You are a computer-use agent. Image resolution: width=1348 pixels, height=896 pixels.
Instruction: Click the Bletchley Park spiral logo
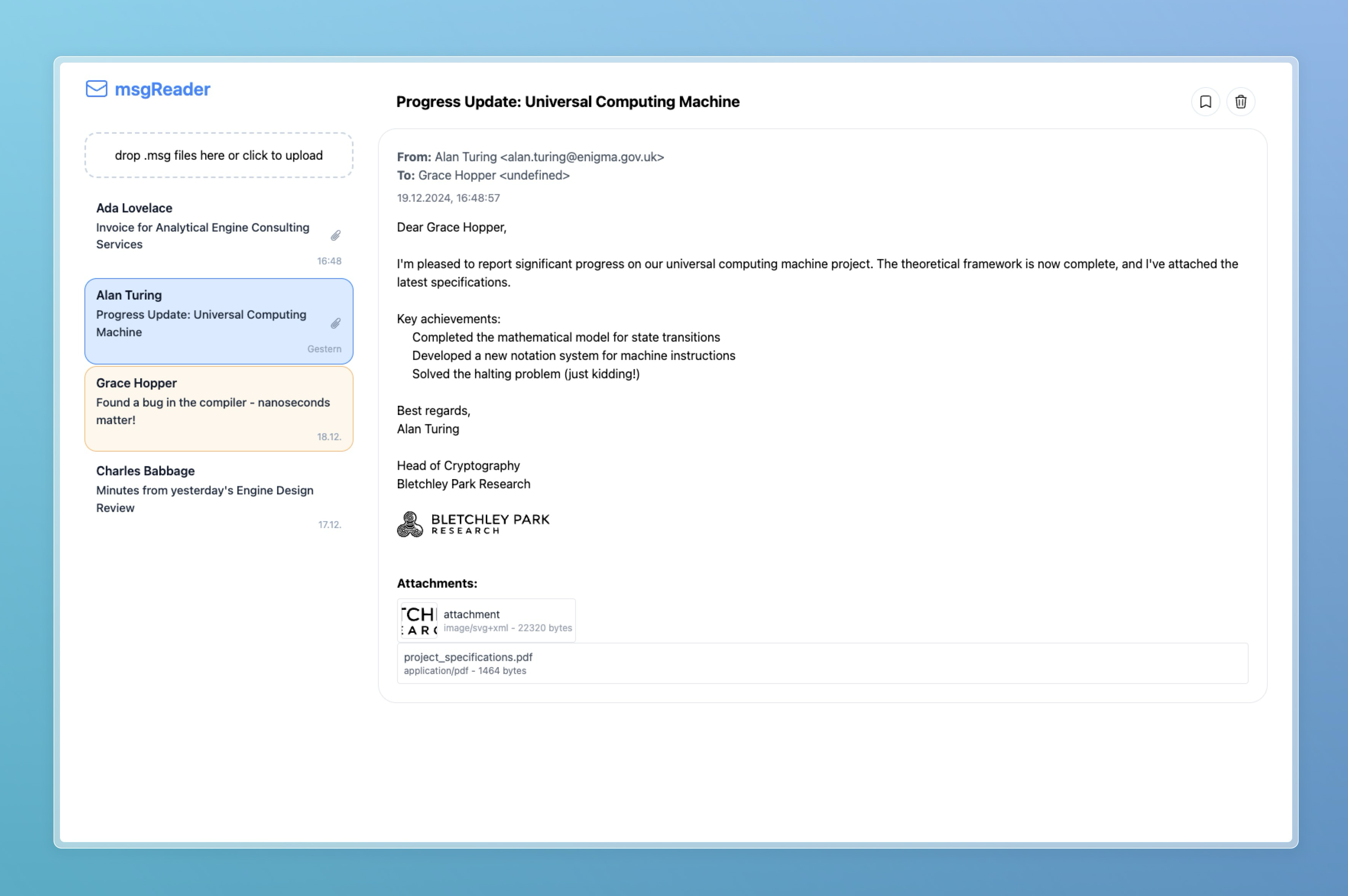pyautogui.click(x=410, y=524)
